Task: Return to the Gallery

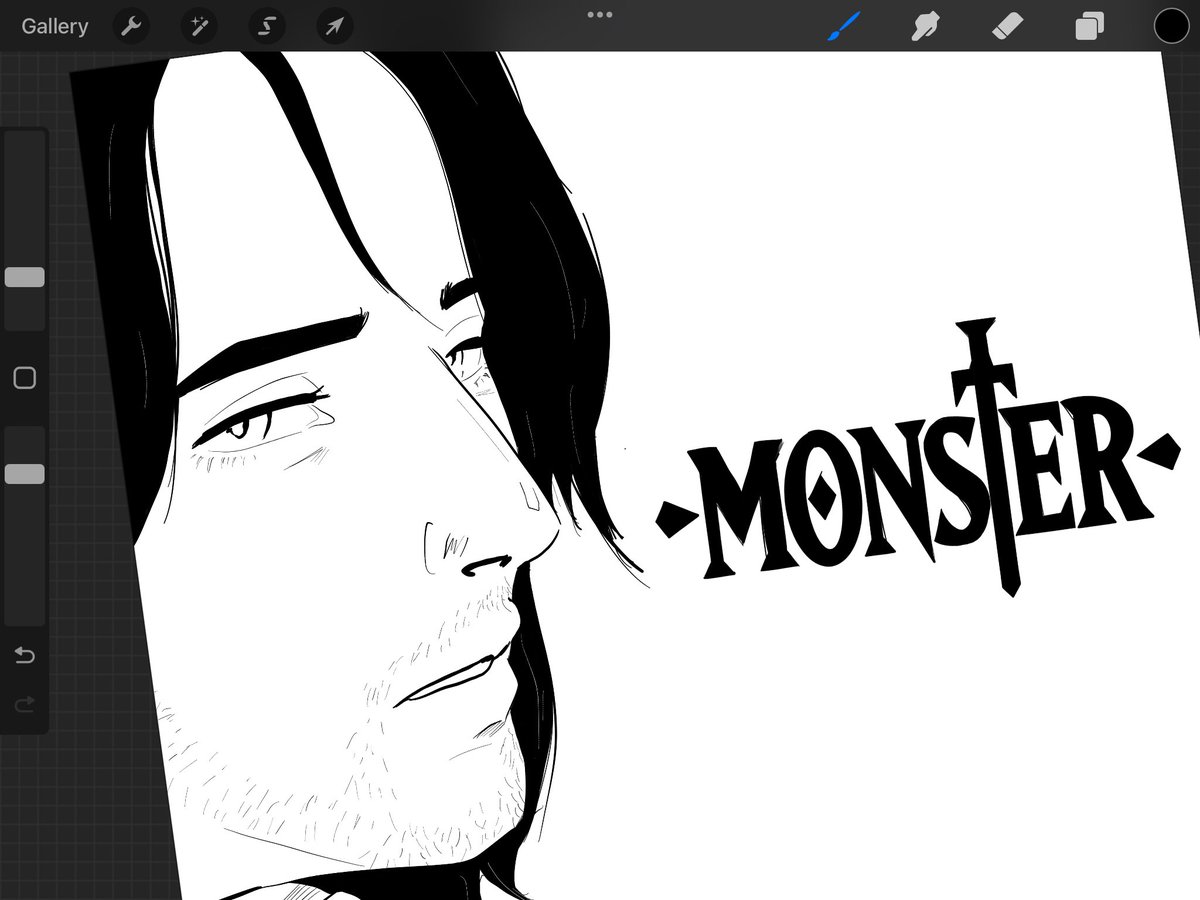Action: tap(55, 26)
